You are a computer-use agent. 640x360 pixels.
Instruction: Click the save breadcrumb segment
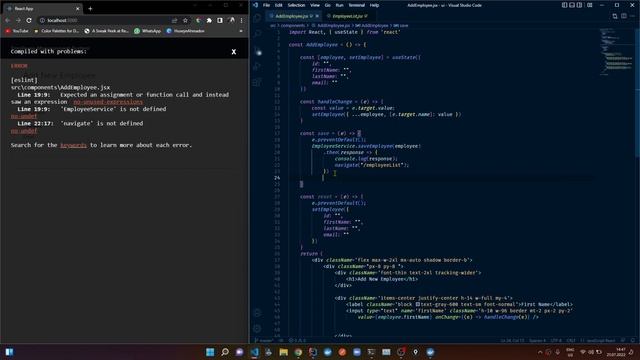tap(399, 25)
